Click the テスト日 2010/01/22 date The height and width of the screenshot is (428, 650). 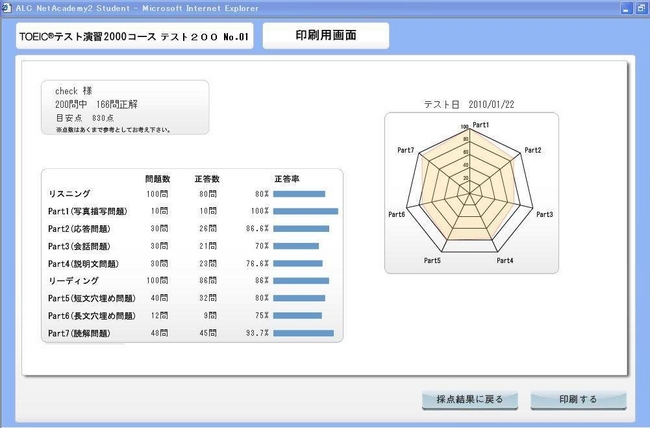click(x=469, y=105)
